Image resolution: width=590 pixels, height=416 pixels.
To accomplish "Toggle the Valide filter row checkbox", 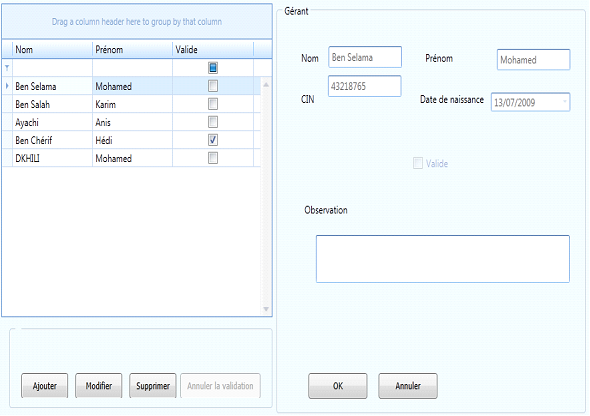I will pyautogui.click(x=213, y=68).
